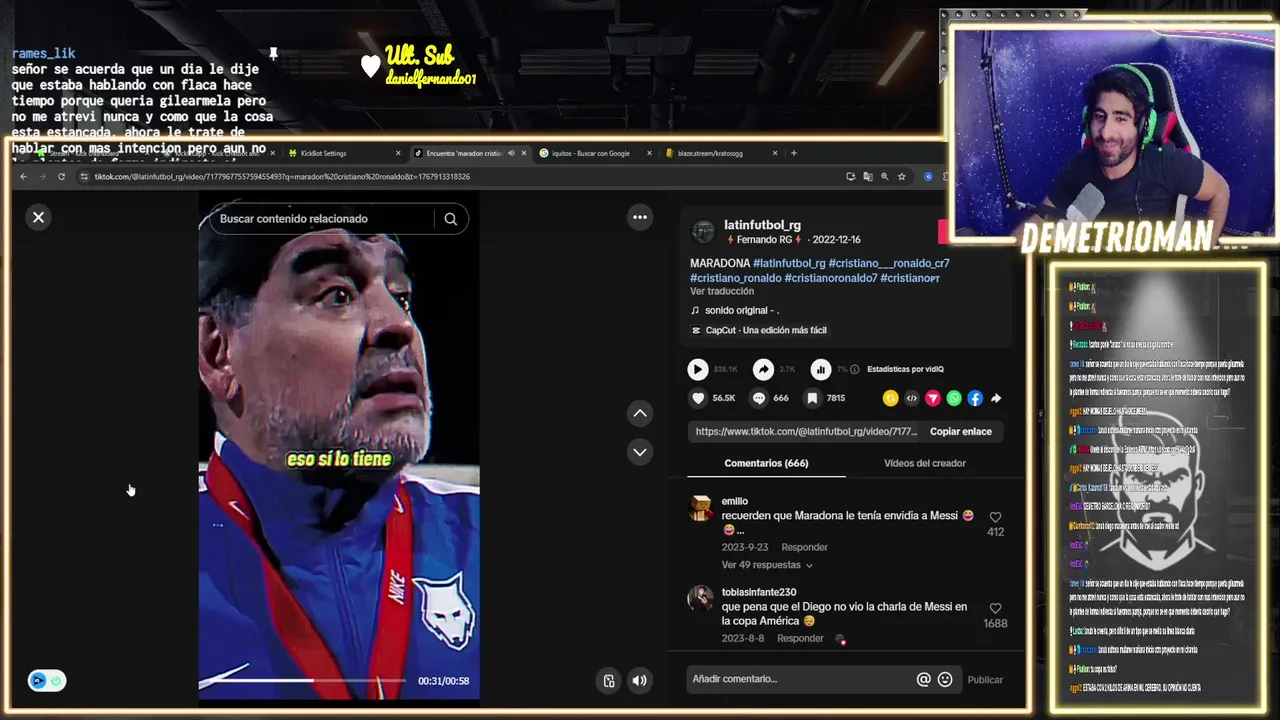Click the yellow repost share icon
1280x720 pixels.
coord(890,398)
